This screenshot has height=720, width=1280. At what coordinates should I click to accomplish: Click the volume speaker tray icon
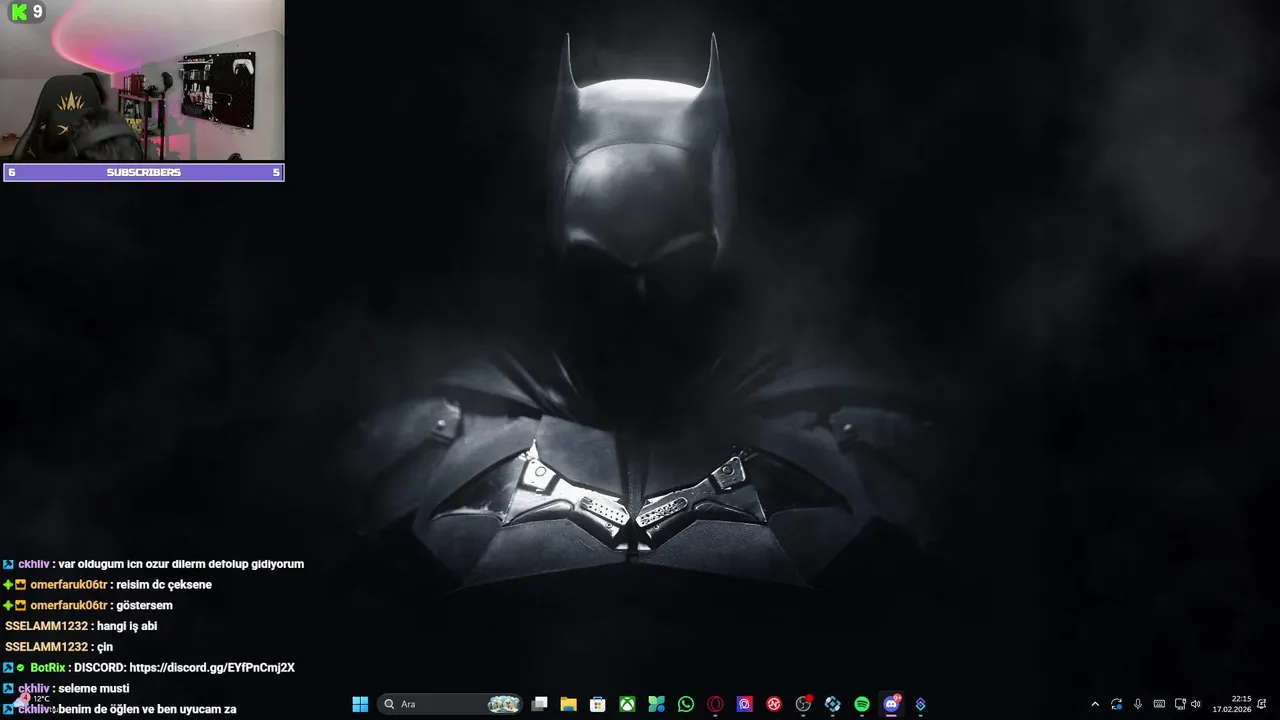[1196, 704]
